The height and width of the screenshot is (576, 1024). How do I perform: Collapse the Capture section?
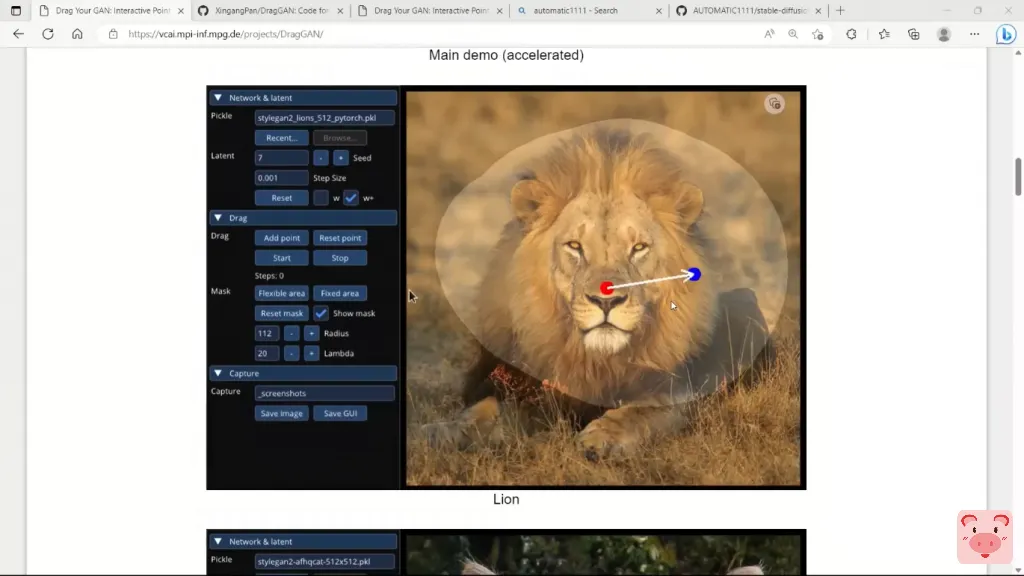tap(218, 374)
